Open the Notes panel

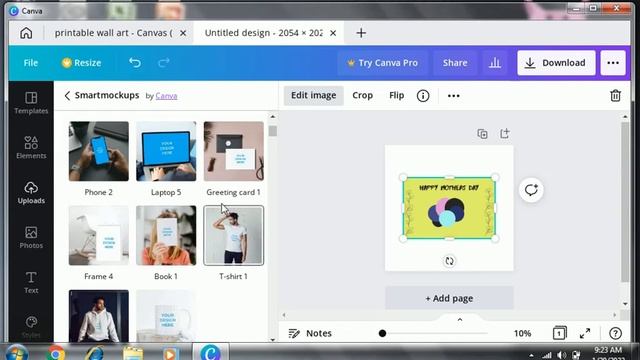pos(310,333)
